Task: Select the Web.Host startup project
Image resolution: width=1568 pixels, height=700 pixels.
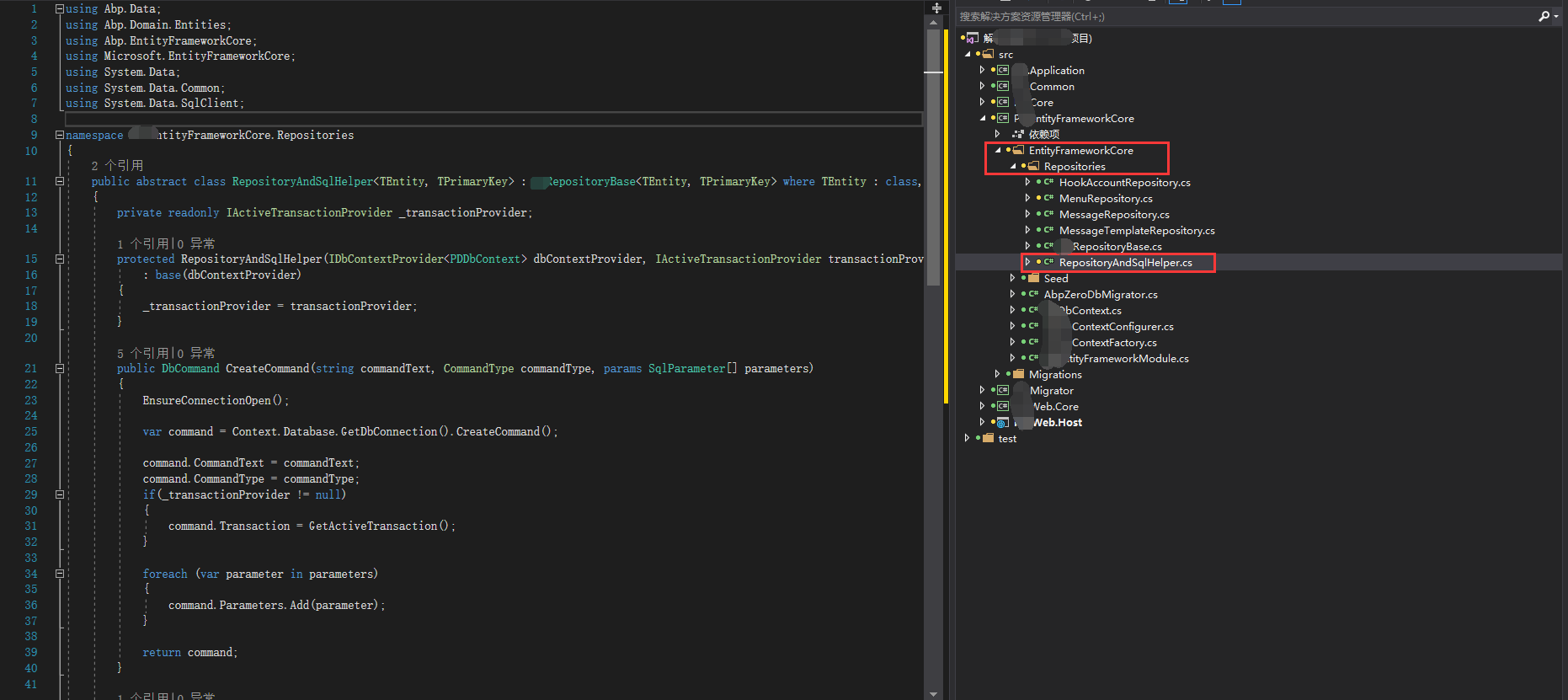Action: [1056, 422]
